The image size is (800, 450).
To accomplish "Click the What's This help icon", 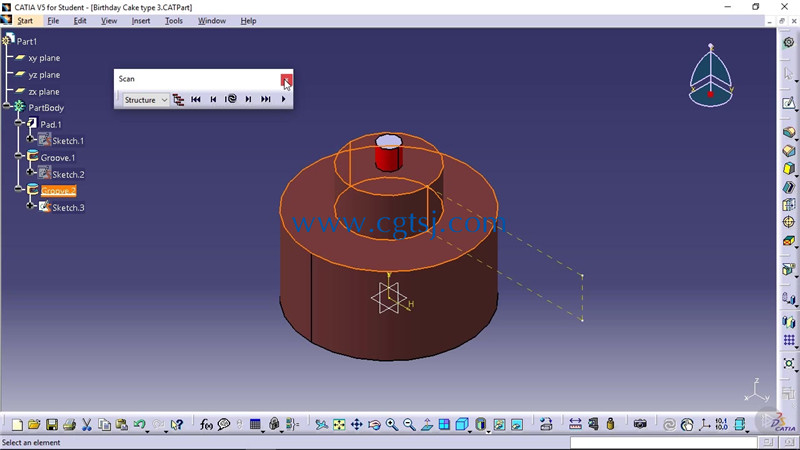I will pyautogui.click(x=177, y=424).
